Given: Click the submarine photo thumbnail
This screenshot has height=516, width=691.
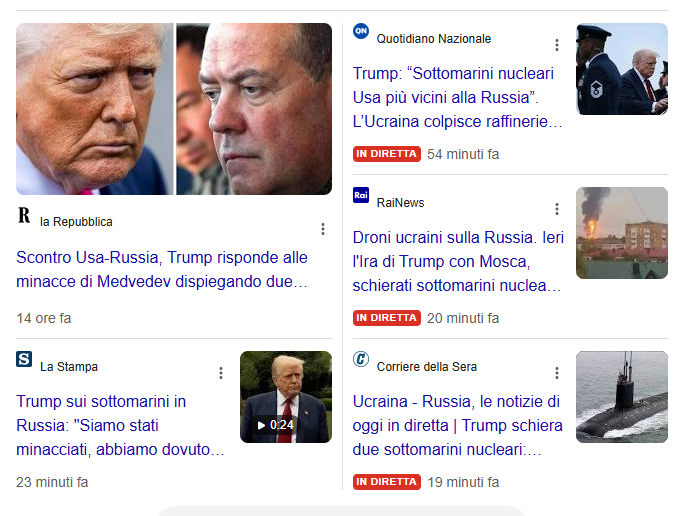Looking at the screenshot, I should [x=622, y=397].
